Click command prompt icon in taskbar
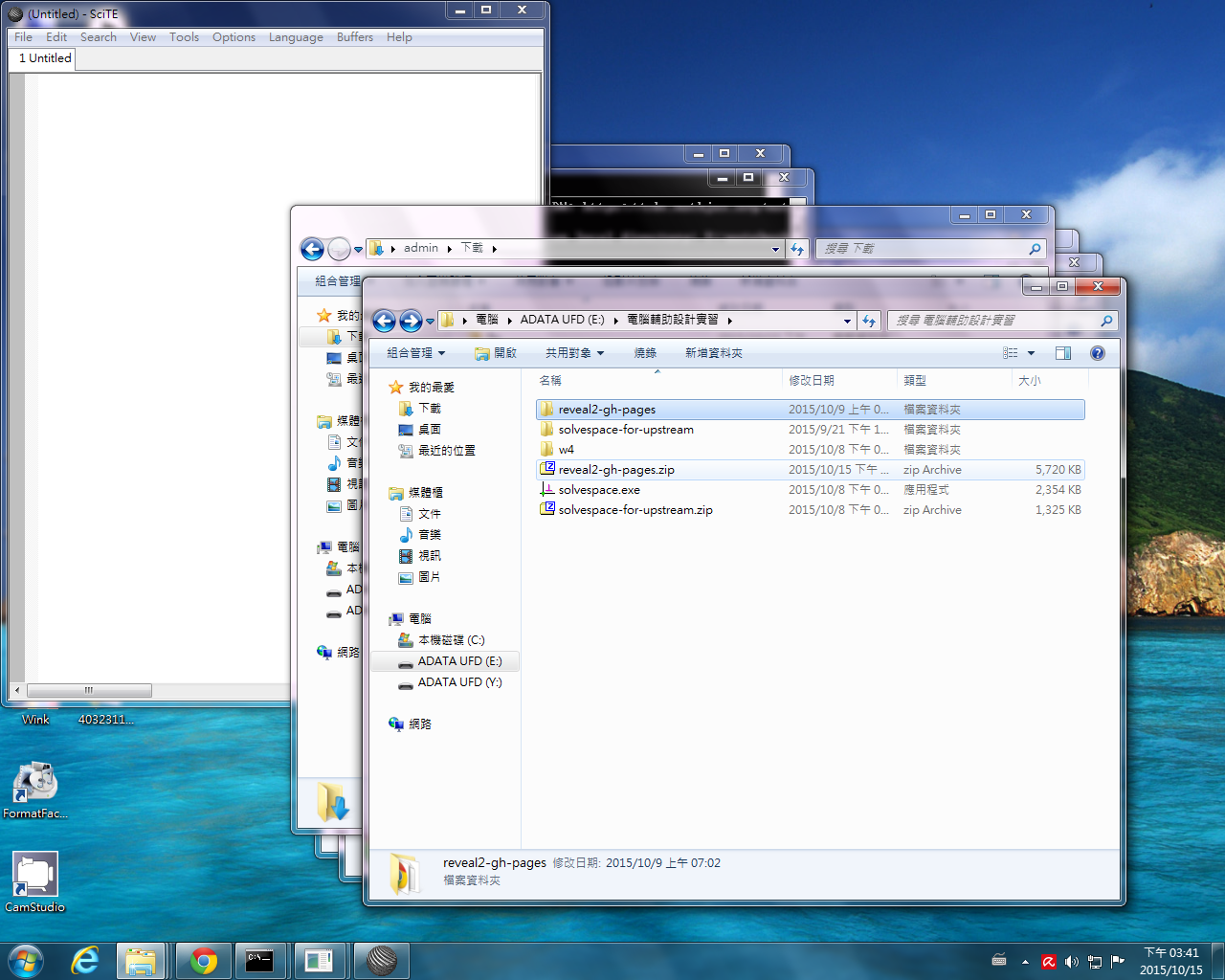Image resolution: width=1225 pixels, height=980 pixels. (259, 961)
